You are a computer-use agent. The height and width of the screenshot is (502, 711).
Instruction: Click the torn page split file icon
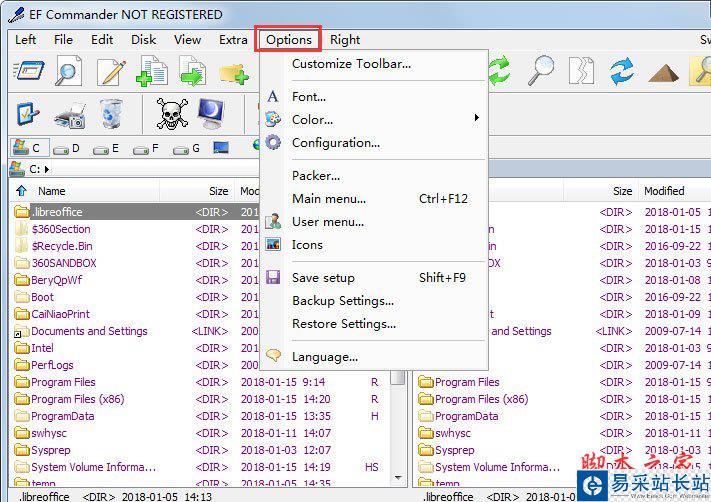click(581, 70)
